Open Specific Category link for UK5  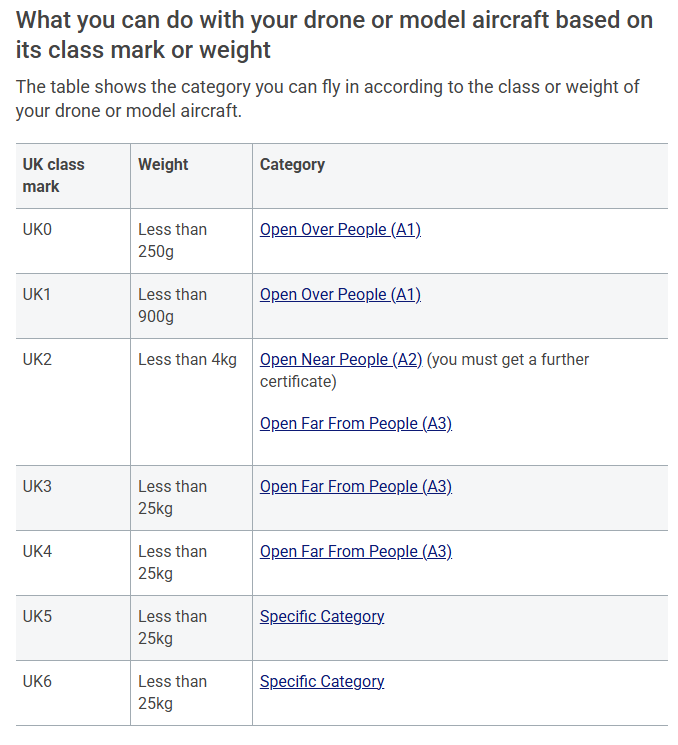click(x=322, y=617)
